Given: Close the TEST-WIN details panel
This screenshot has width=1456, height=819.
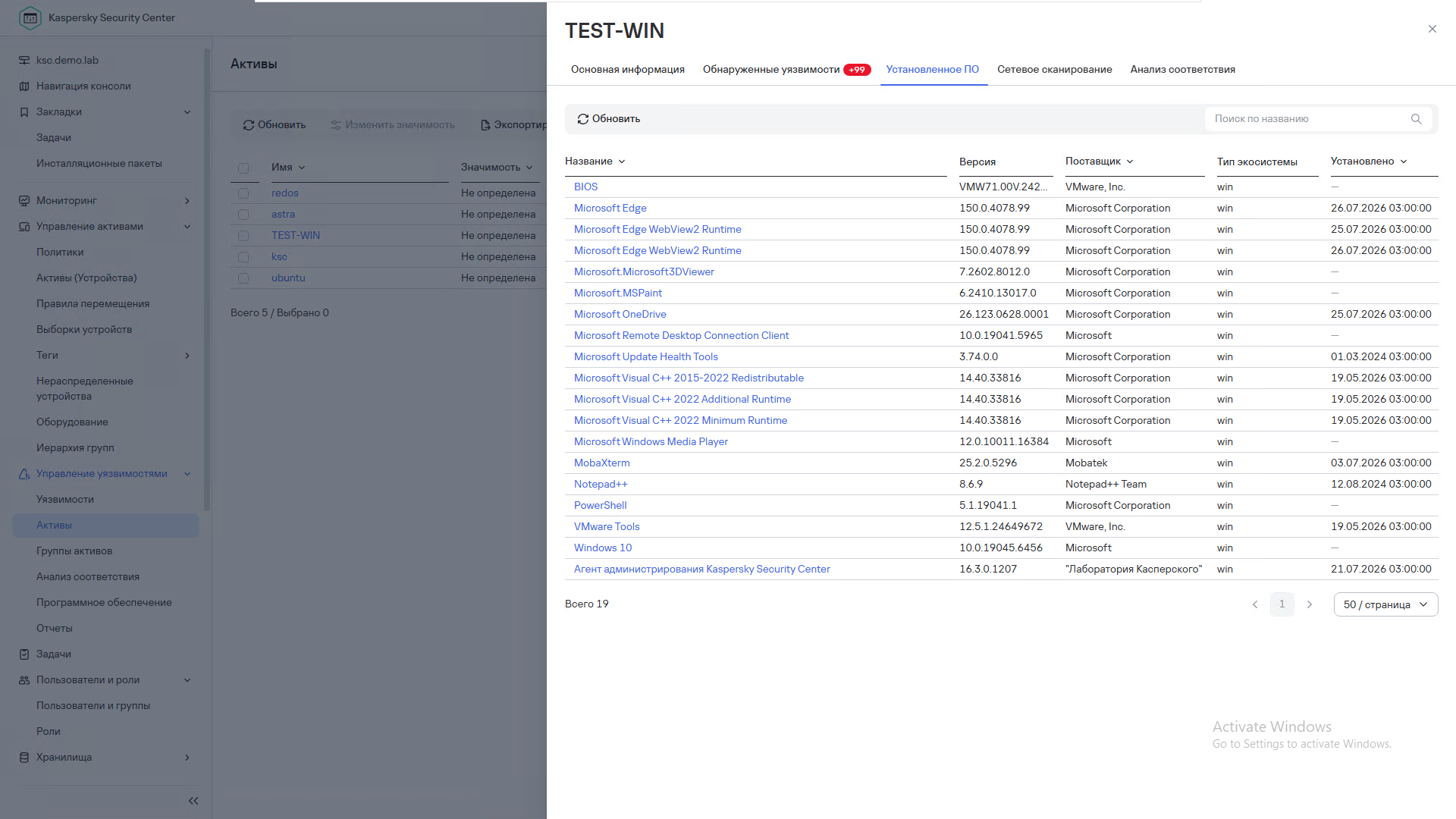Looking at the screenshot, I should [x=1432, y=29].
